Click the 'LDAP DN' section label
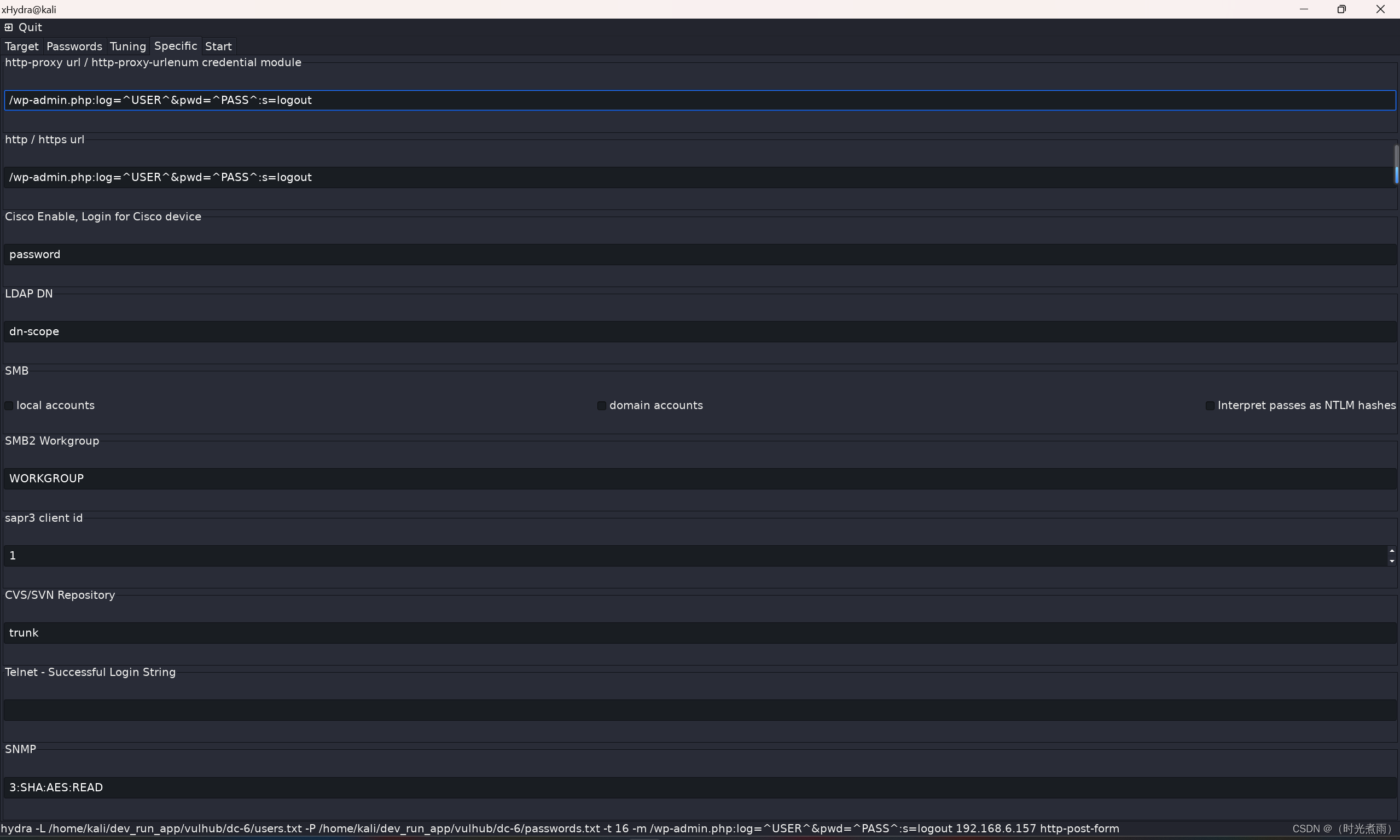The width and height of the screenshot is (1400, 840). point(29,293)
